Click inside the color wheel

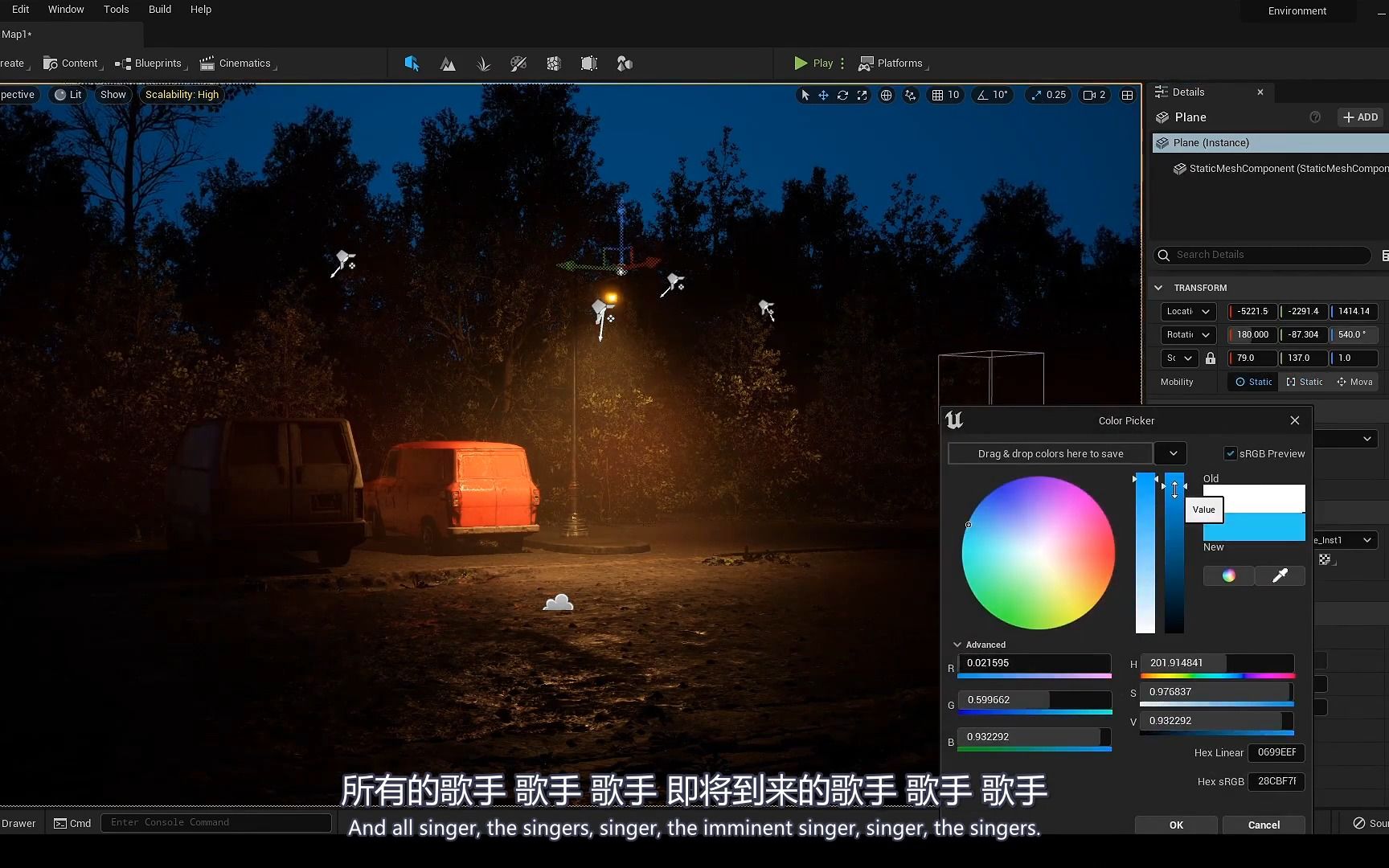tap(1038, 553)
